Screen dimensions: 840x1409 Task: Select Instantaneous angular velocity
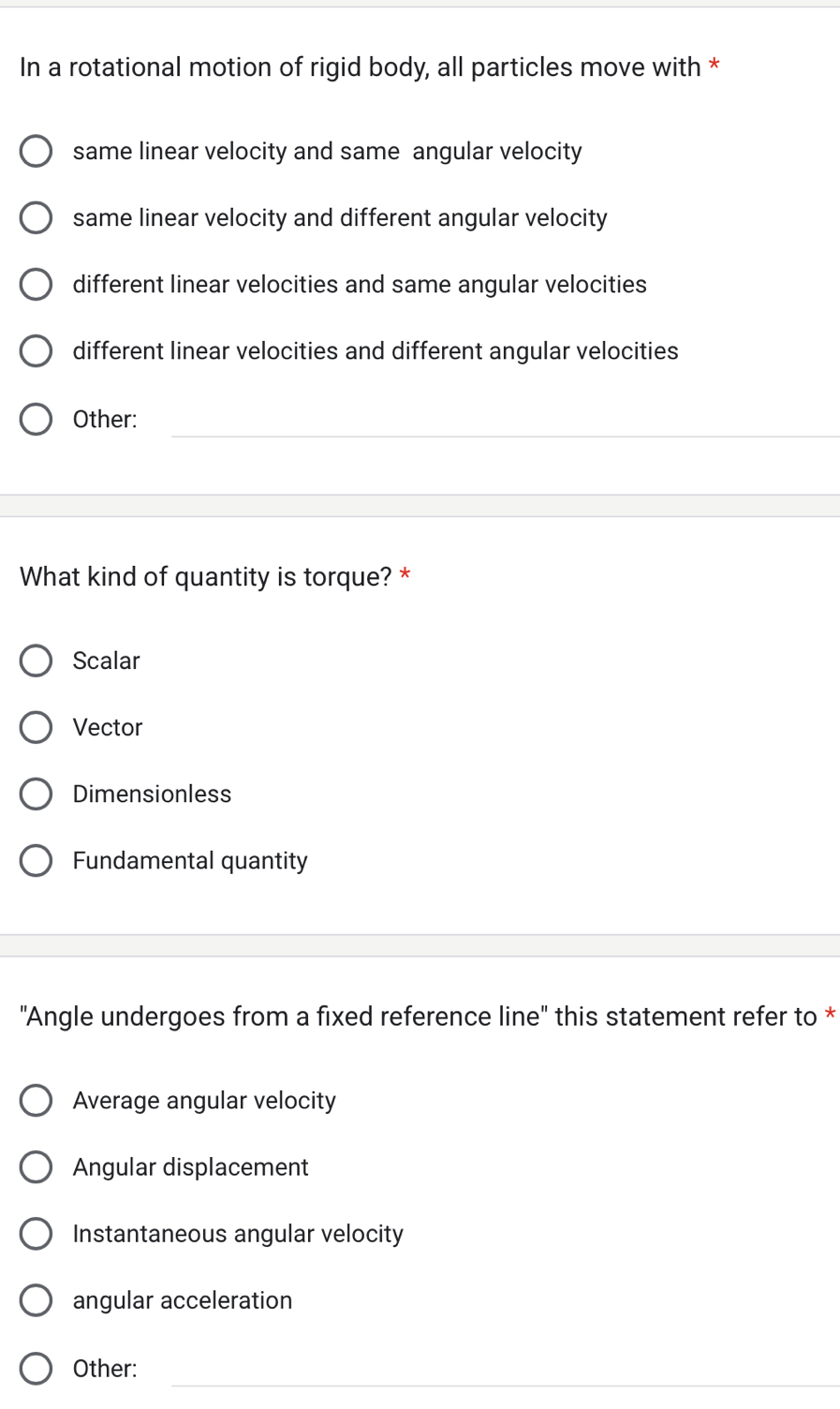tap(36, 1234)
